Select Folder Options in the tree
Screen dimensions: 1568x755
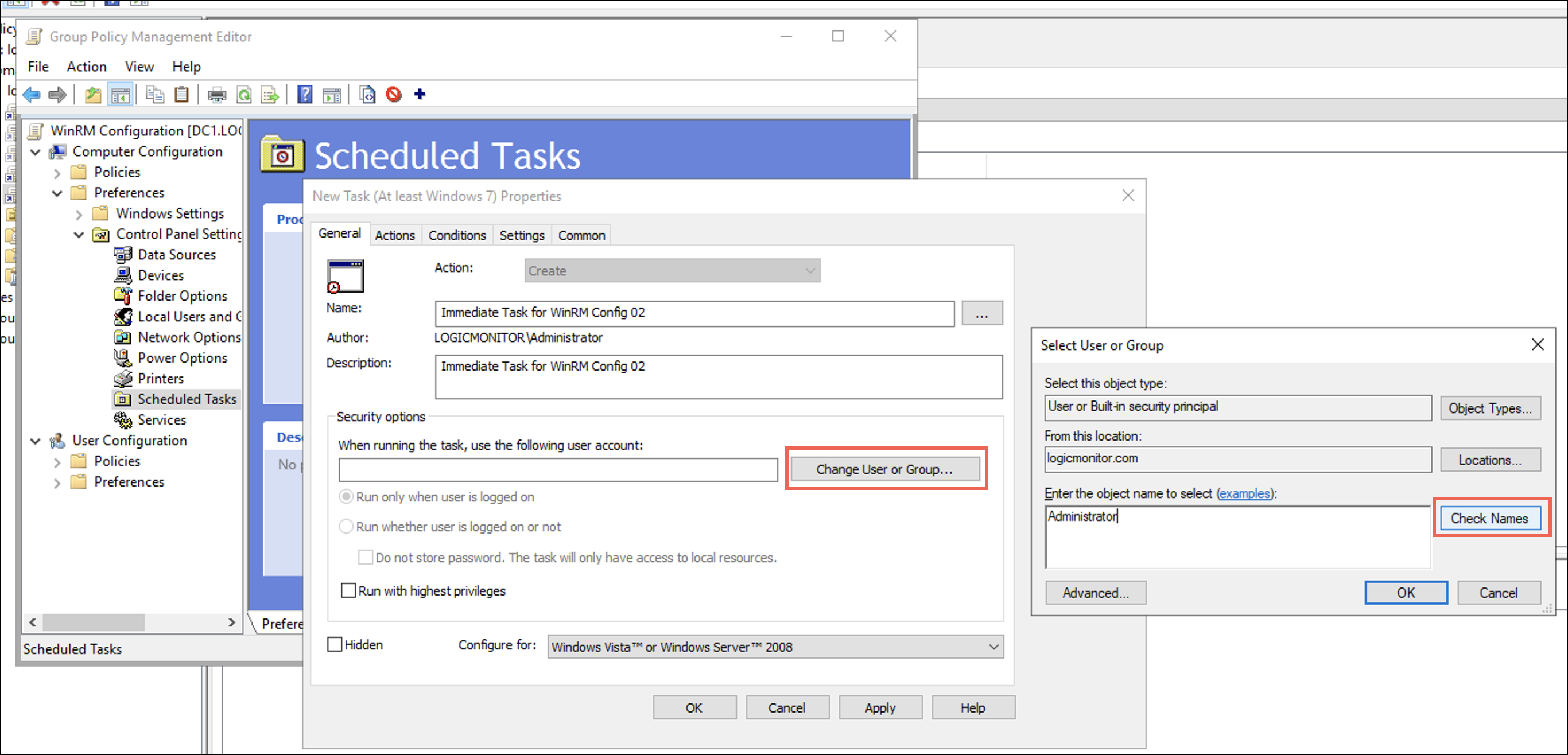pos(183,295)
